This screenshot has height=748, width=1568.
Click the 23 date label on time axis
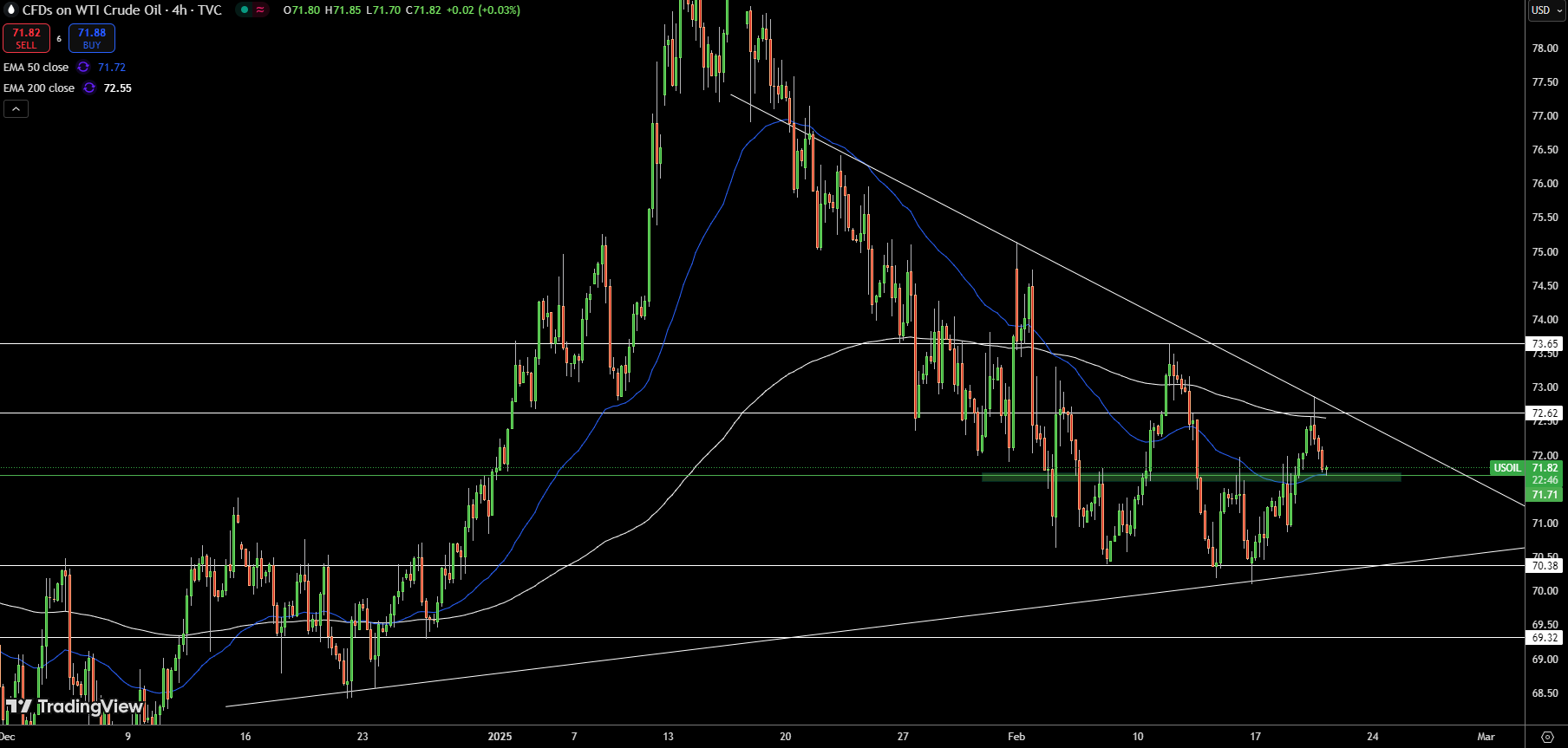tap(363, 737)
